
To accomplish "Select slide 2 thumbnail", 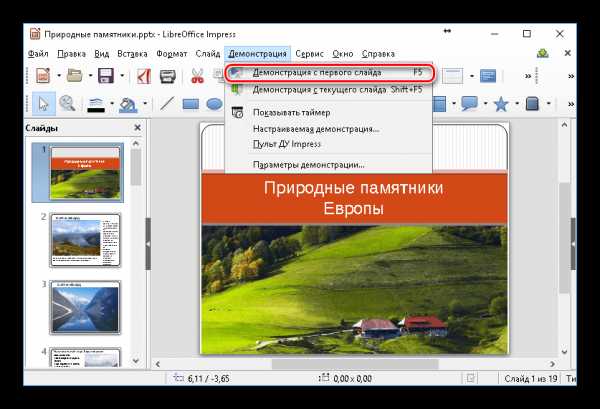I will [x=85, y=240].
